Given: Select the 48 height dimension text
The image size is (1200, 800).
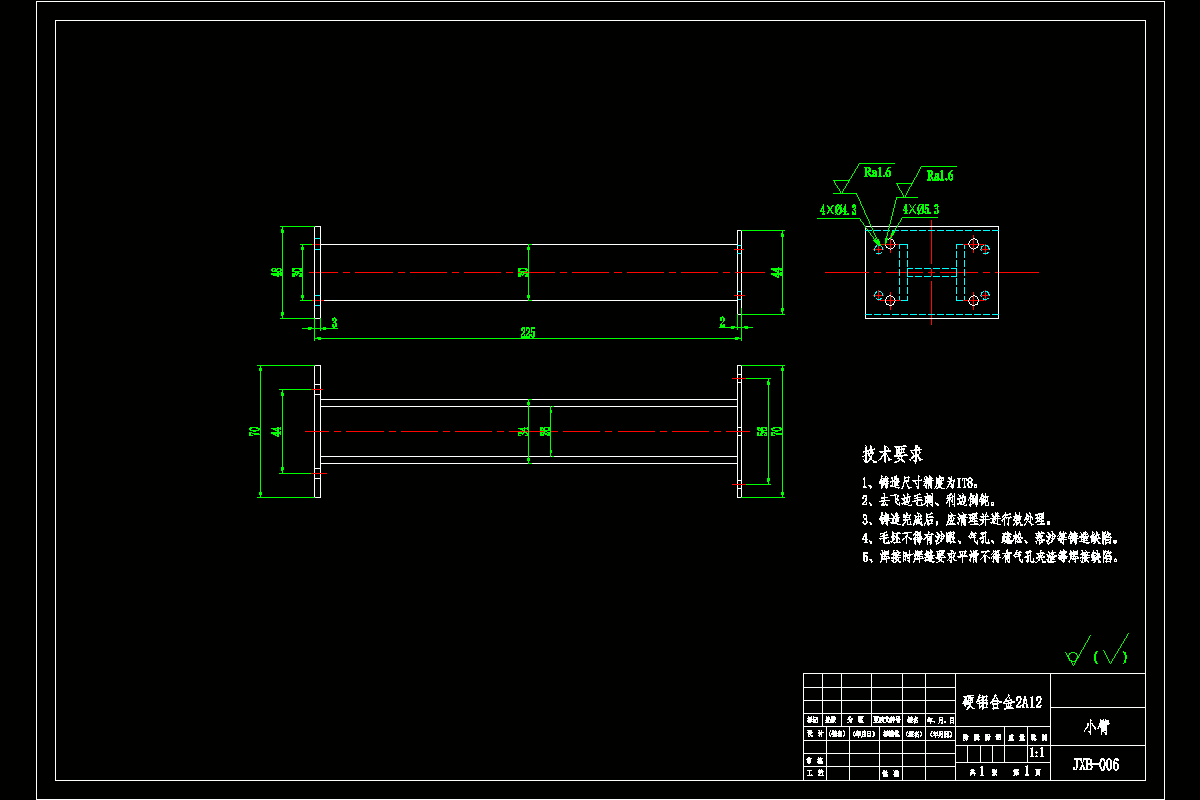Looking at the screenshot, I should (277, 273).
